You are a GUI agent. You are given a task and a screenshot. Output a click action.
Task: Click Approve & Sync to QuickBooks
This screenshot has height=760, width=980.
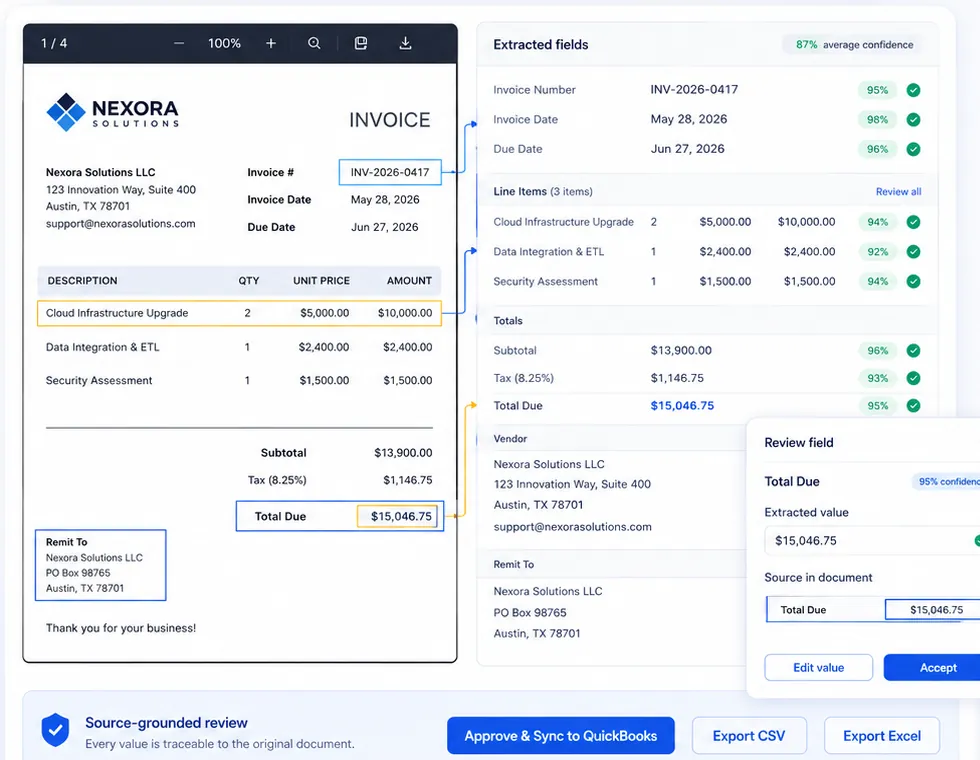tap(561, 736)
